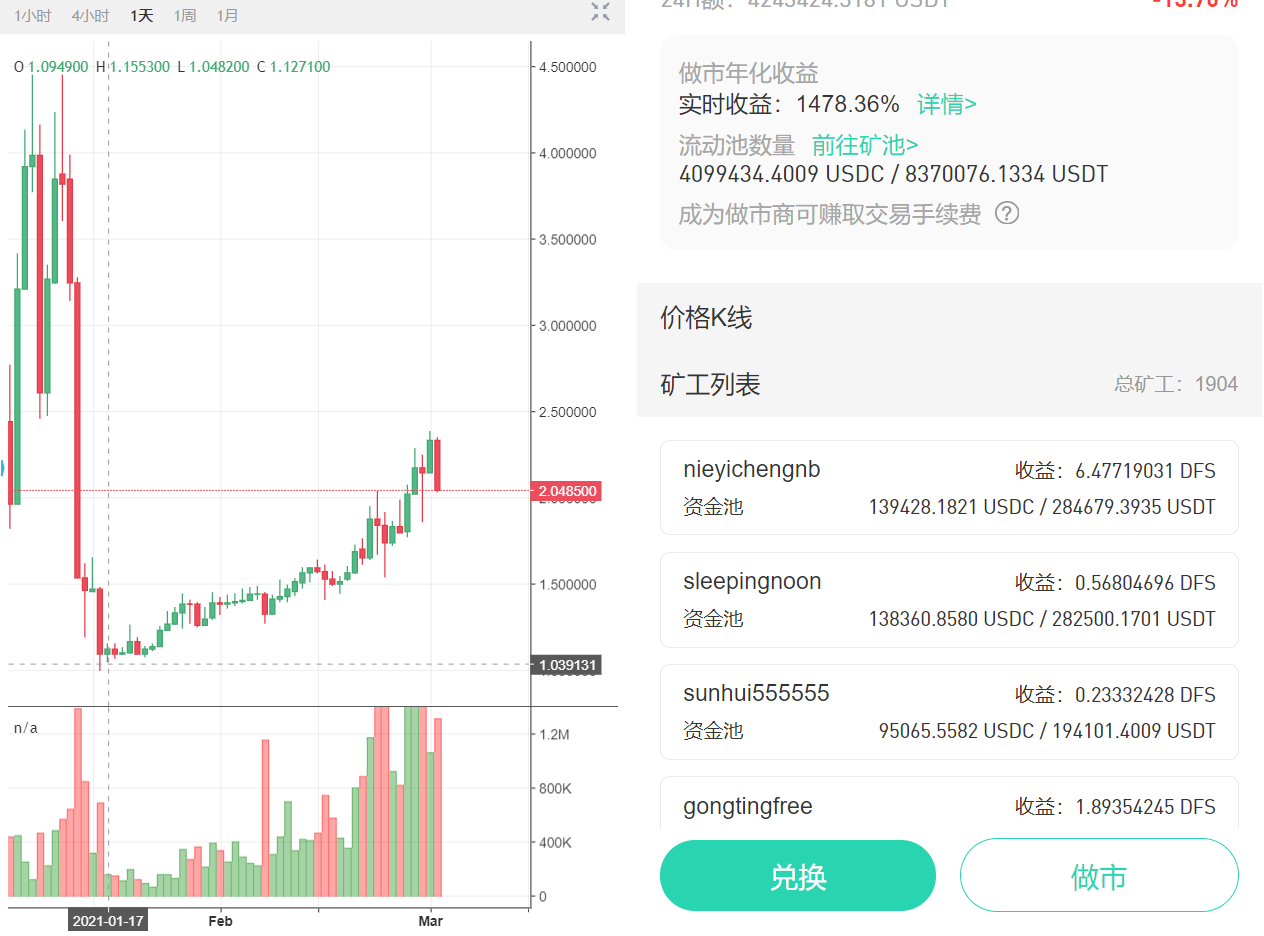The width and height of the screenshot is (1264, 936).
Task: Click the 前往矿池 link
Action: 864,145
